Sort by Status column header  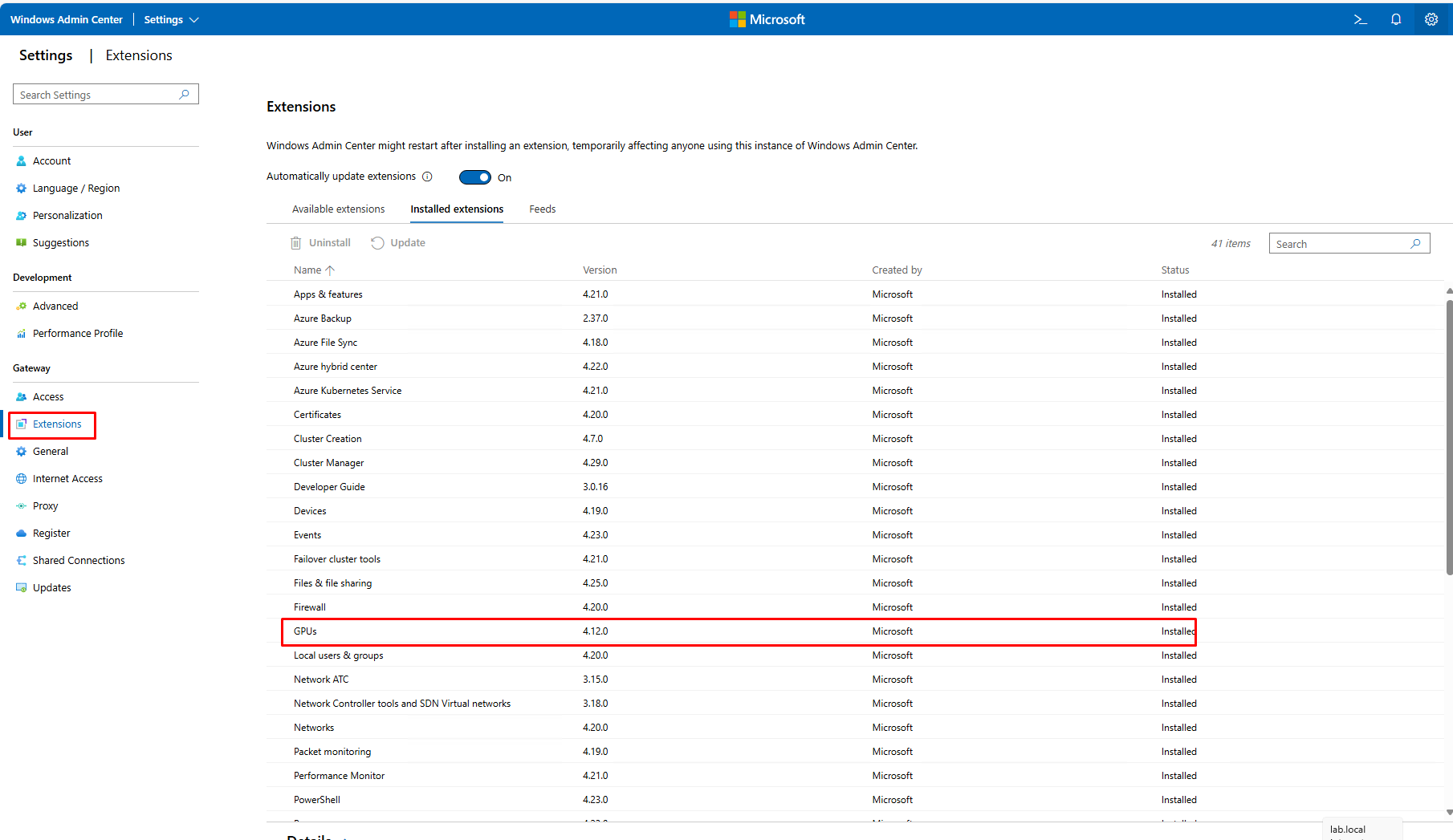tap(1175, 270)
